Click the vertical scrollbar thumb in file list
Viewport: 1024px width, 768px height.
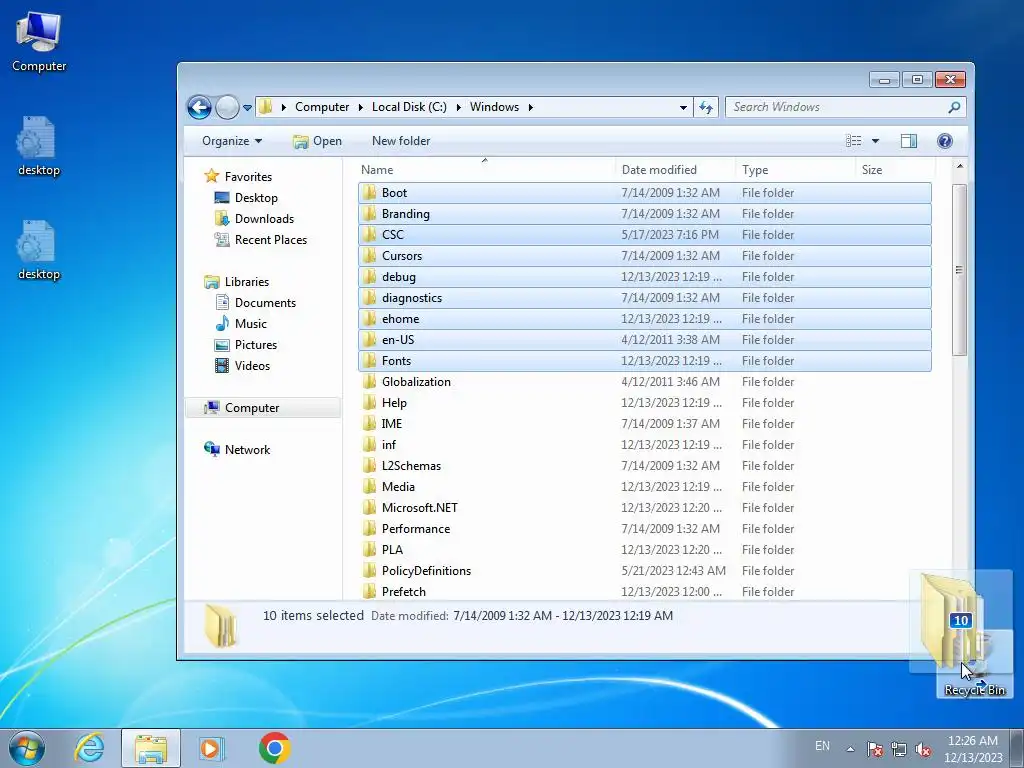[x=959, y=270]
